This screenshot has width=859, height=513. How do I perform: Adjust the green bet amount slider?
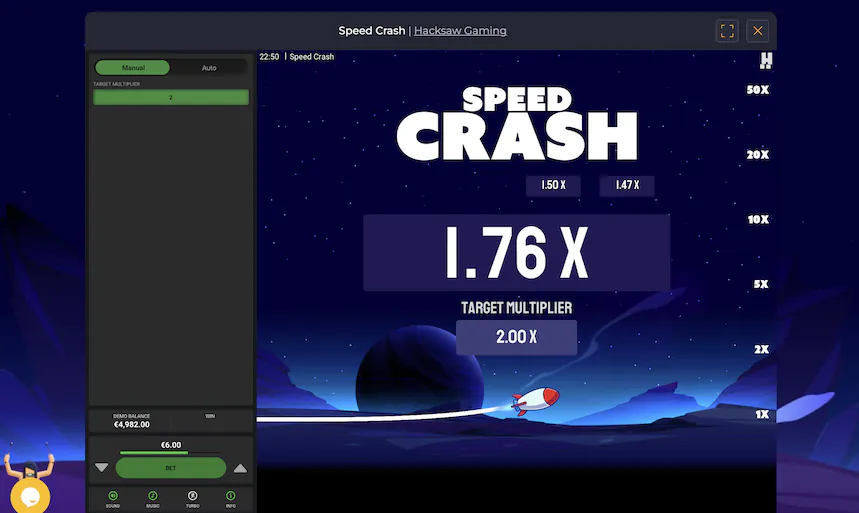pyautogui.click(x=171, y=453)
